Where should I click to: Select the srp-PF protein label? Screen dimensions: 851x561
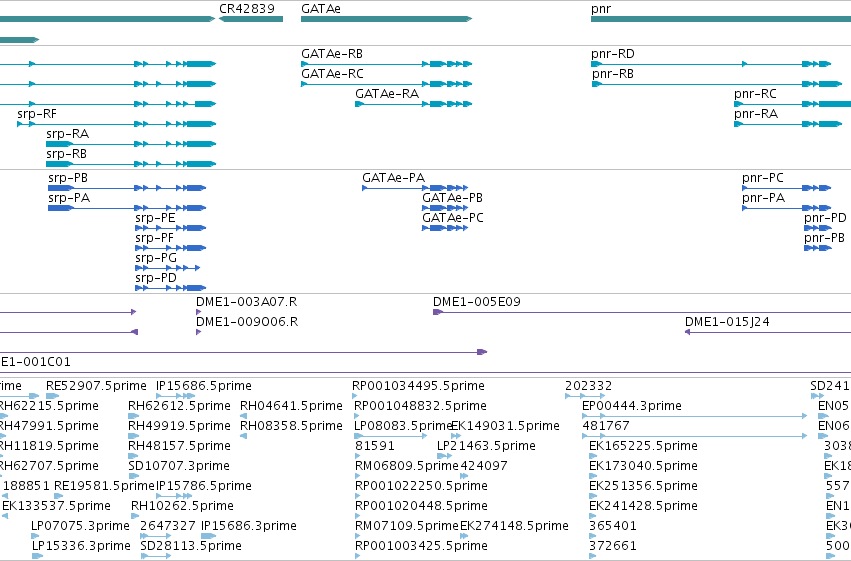[155, 238]
